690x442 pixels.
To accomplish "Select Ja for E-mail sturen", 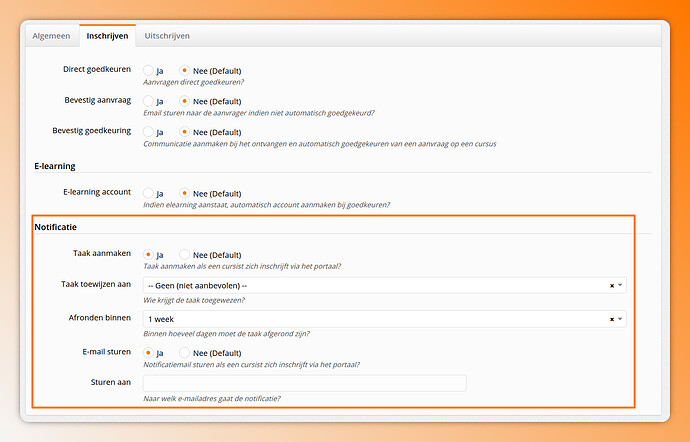I will 148,353.
